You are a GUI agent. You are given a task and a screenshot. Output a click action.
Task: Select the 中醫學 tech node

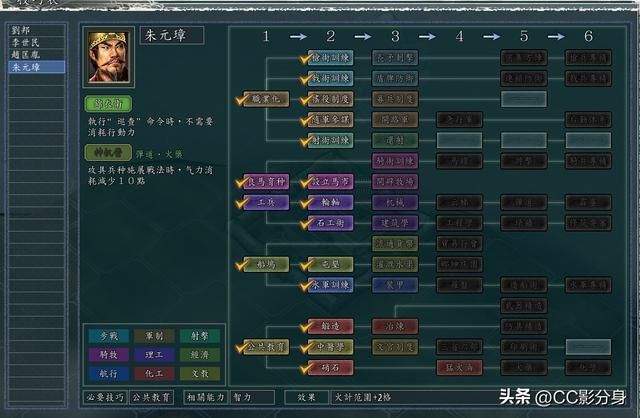tap(330, 347)
